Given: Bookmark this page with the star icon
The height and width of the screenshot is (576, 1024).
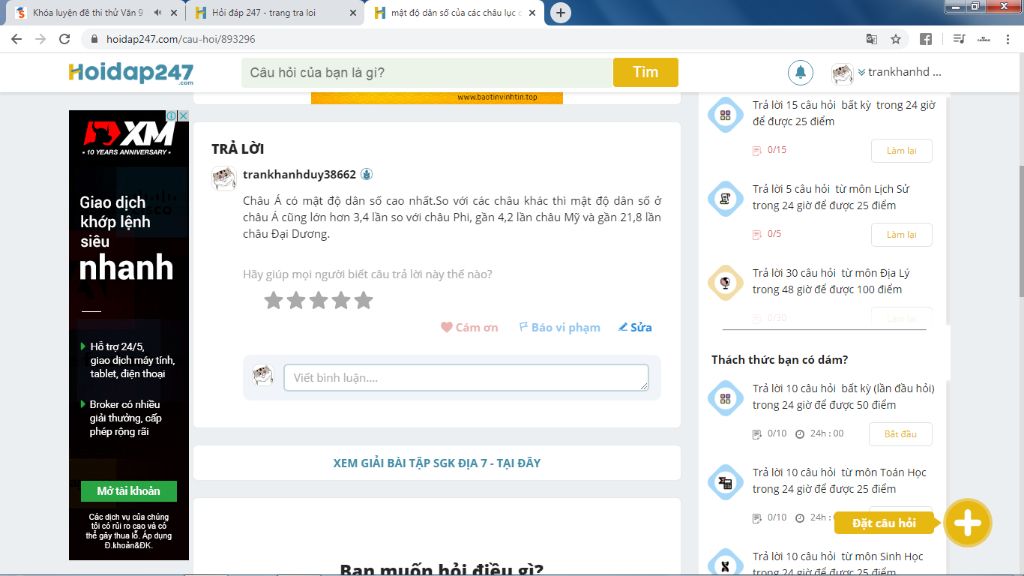Looking at the screenshot, I should click(896, 39).
